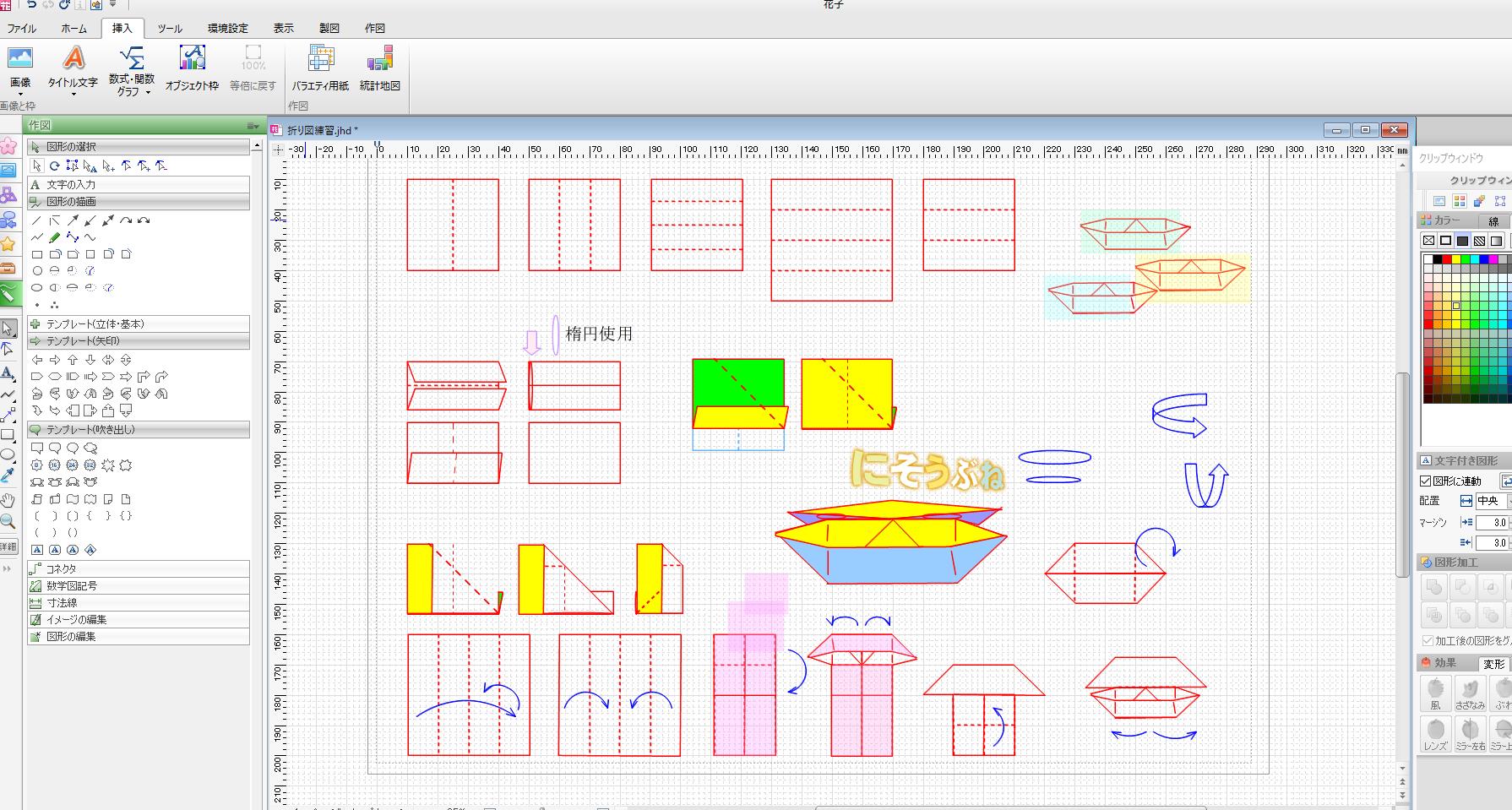Select the rotate shape tool in 図形の選択
The width and height of the screenshot is (1512, 810).
pyautogui.click(x=54, y=166)
